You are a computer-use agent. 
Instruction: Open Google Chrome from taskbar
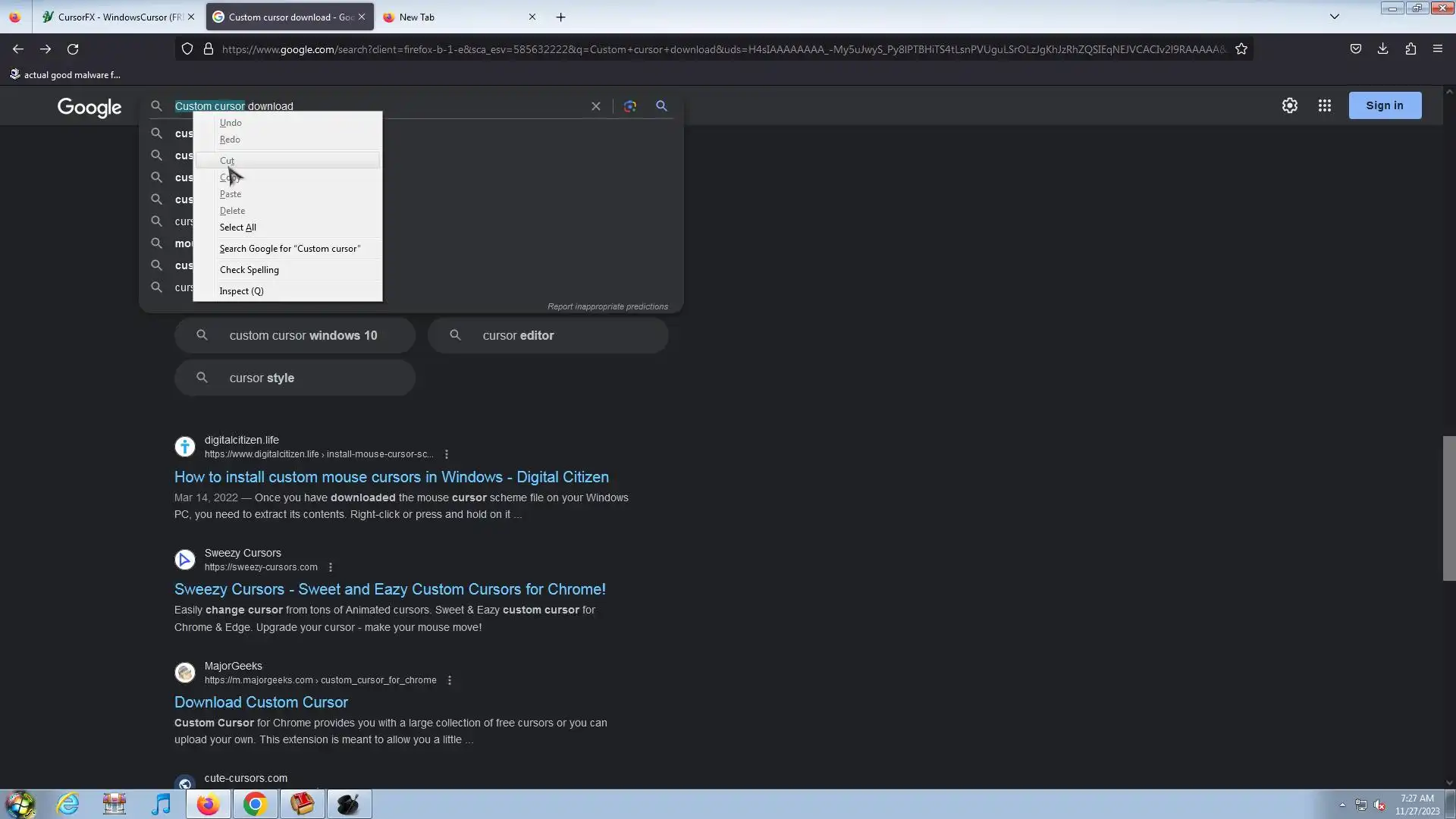pyautogui.click(x=255, y=804)
